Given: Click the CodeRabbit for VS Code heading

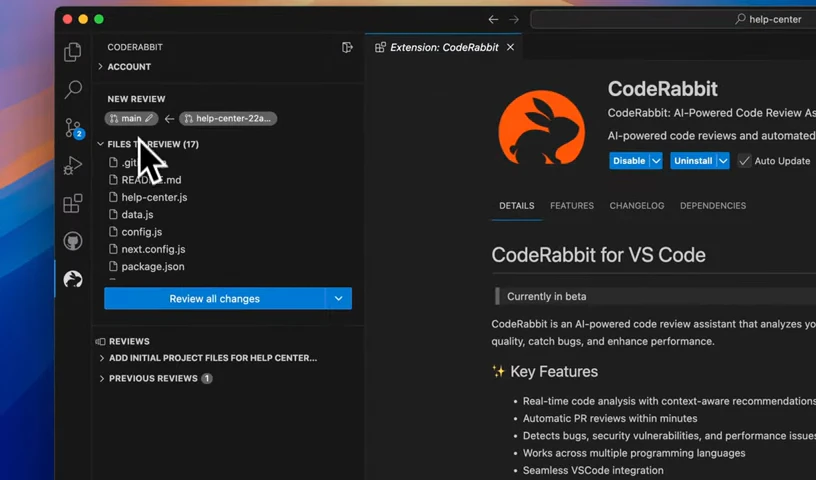Looking at the screenshot, I should pyautogui.click(x=598, y=255).
